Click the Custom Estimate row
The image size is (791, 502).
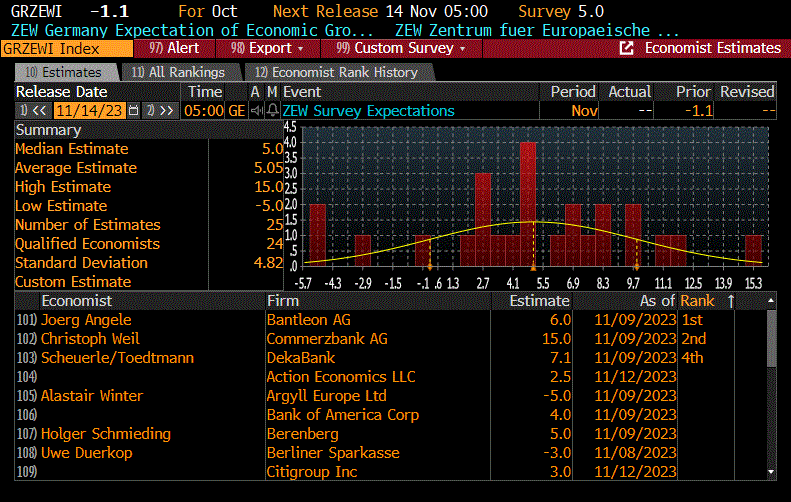pos(149,282)
